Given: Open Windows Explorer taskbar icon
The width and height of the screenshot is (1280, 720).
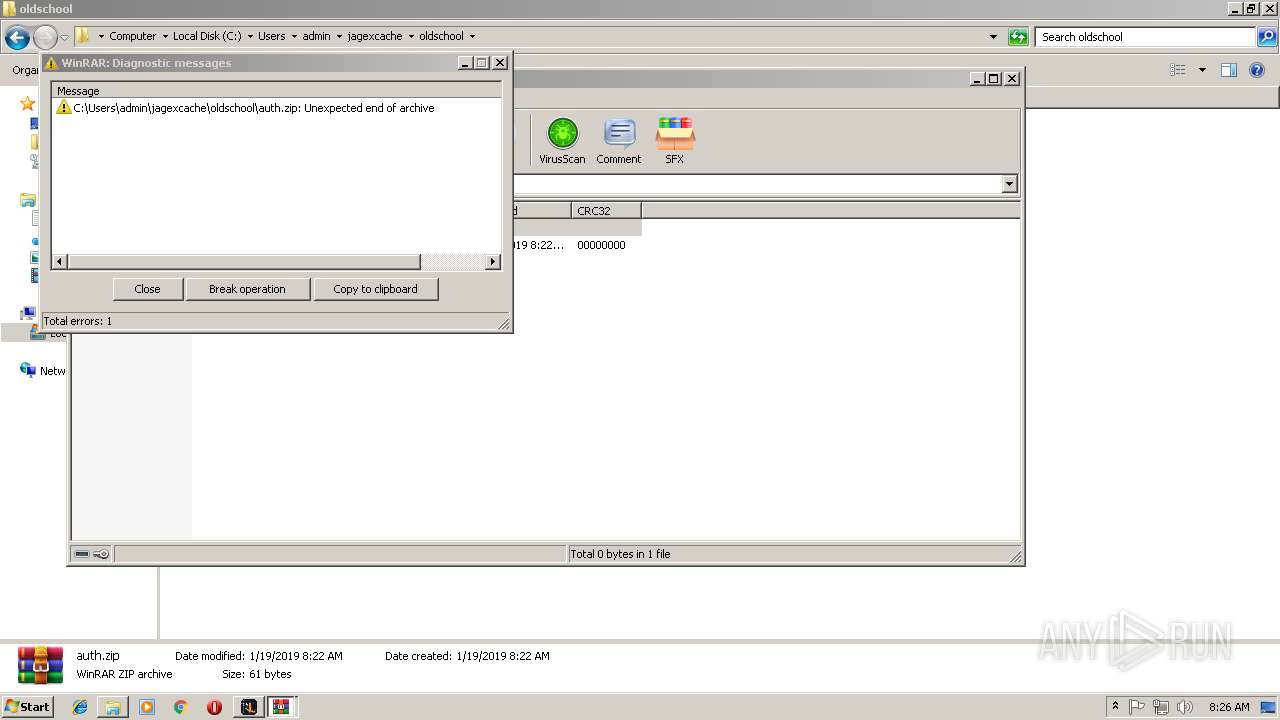Looking at the screenshot, I should 113,707.
